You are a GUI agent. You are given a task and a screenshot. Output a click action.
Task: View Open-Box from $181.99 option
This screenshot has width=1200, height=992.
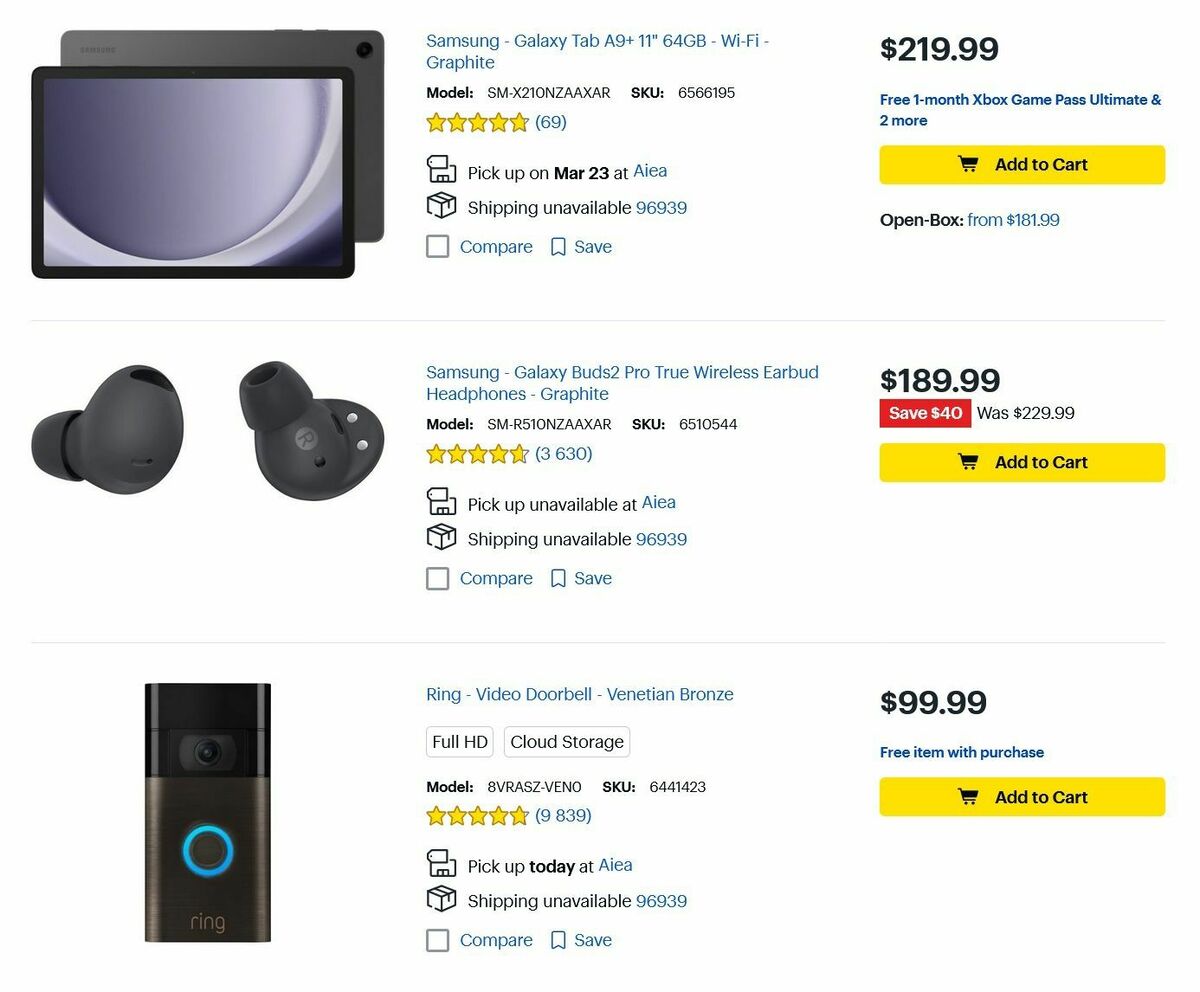coord(1013,220)
